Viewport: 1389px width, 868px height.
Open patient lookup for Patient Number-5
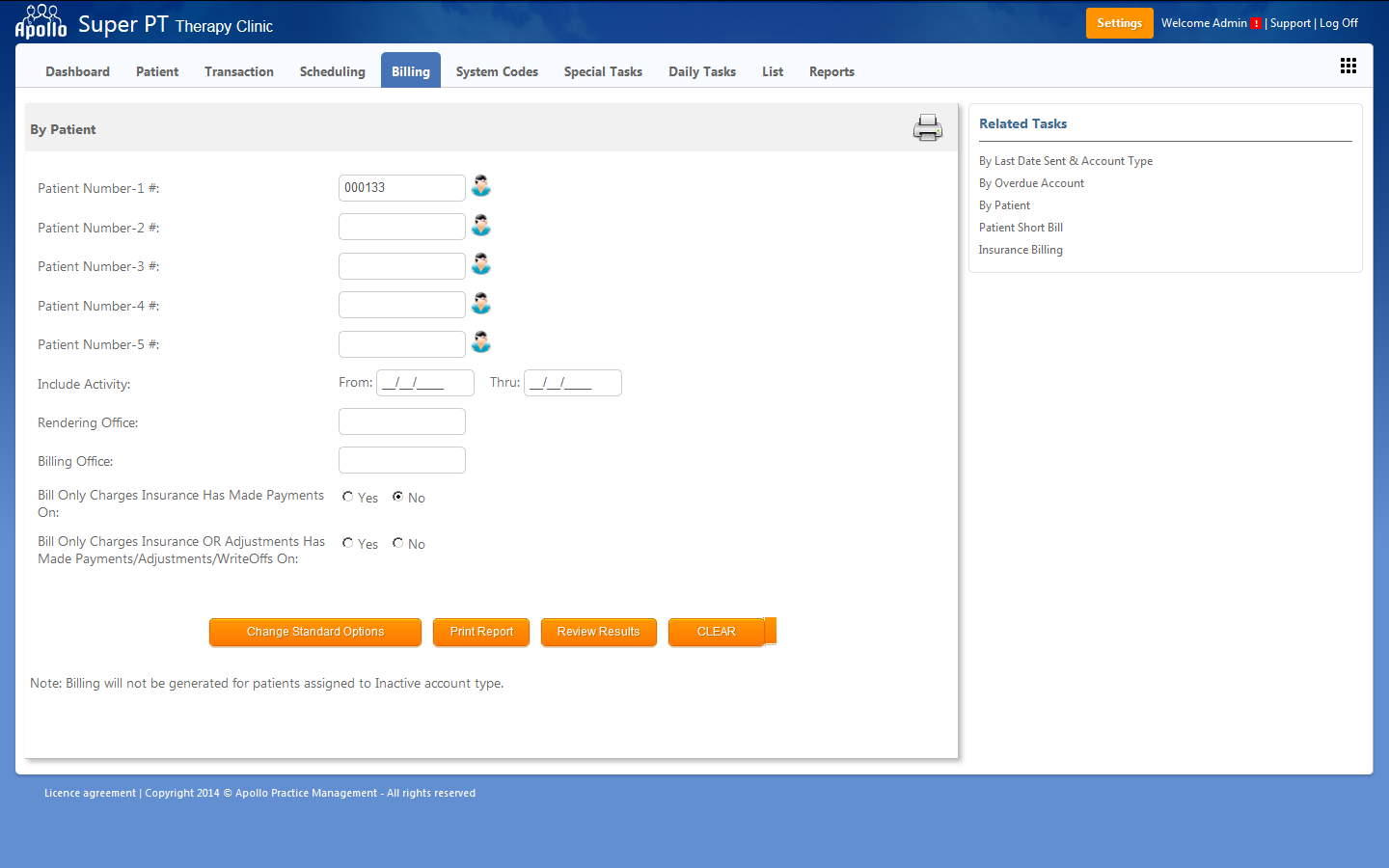(480, 342)
